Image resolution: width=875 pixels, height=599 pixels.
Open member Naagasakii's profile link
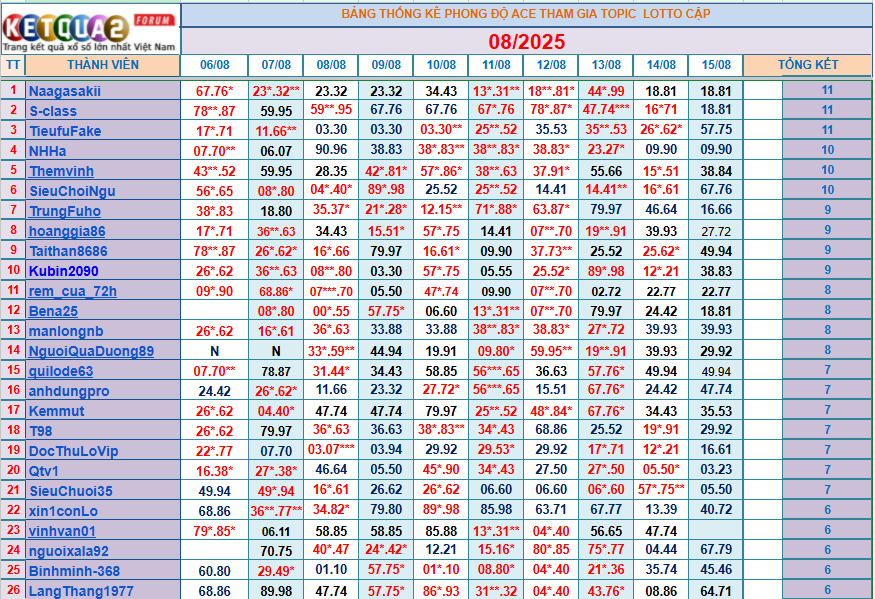(x=65, y=91)
